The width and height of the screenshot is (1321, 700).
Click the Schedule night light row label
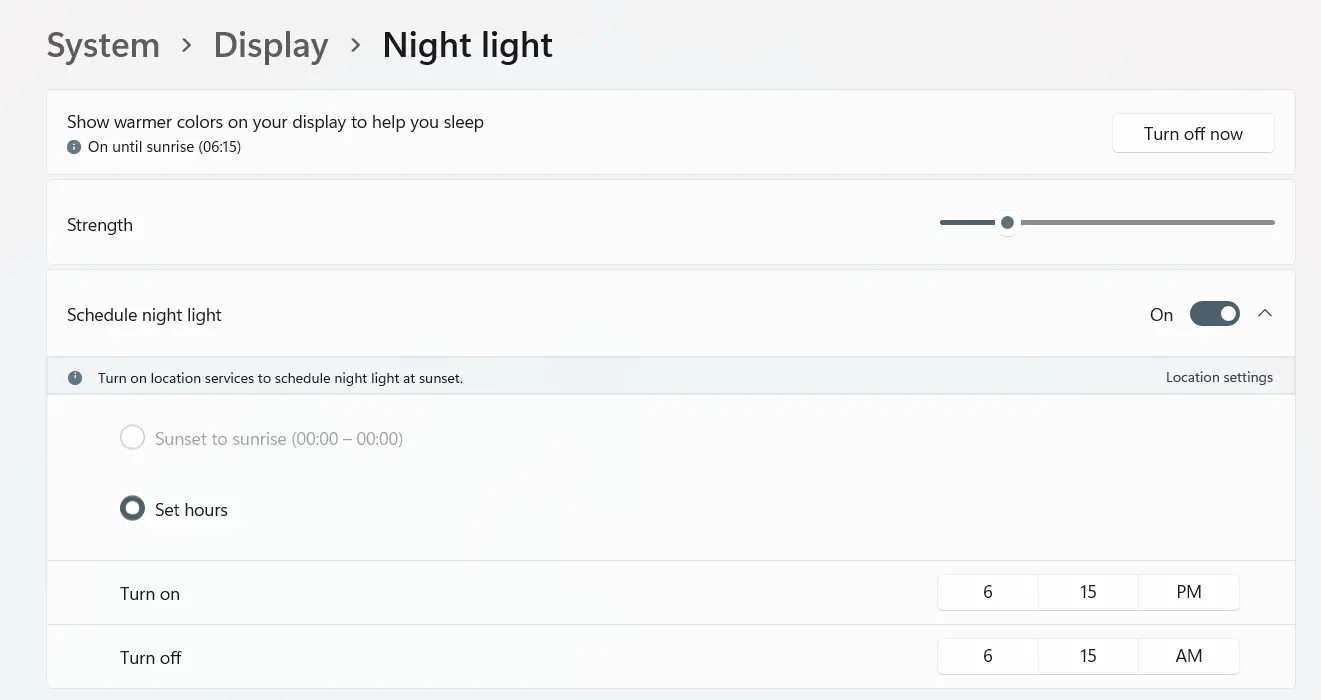[x=144, y=315]
